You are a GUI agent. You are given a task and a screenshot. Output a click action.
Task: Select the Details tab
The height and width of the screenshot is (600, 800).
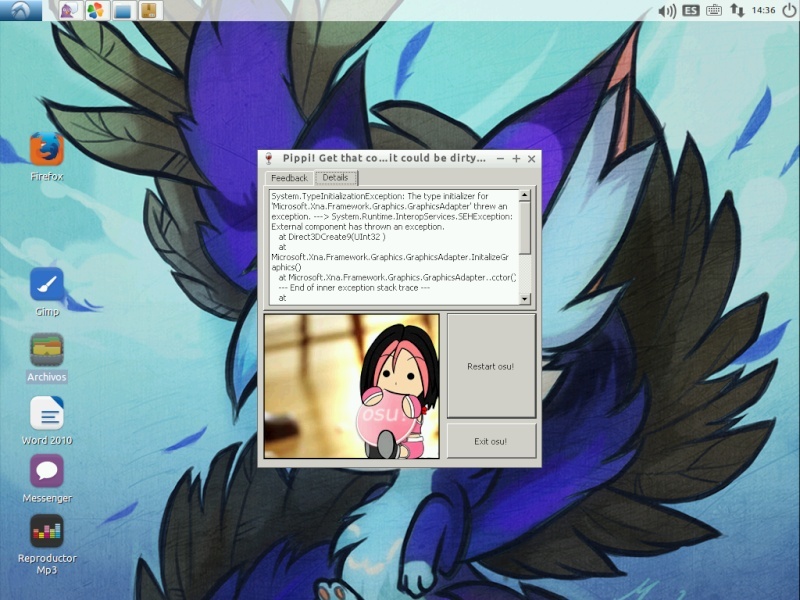click(x=336, y=178)
